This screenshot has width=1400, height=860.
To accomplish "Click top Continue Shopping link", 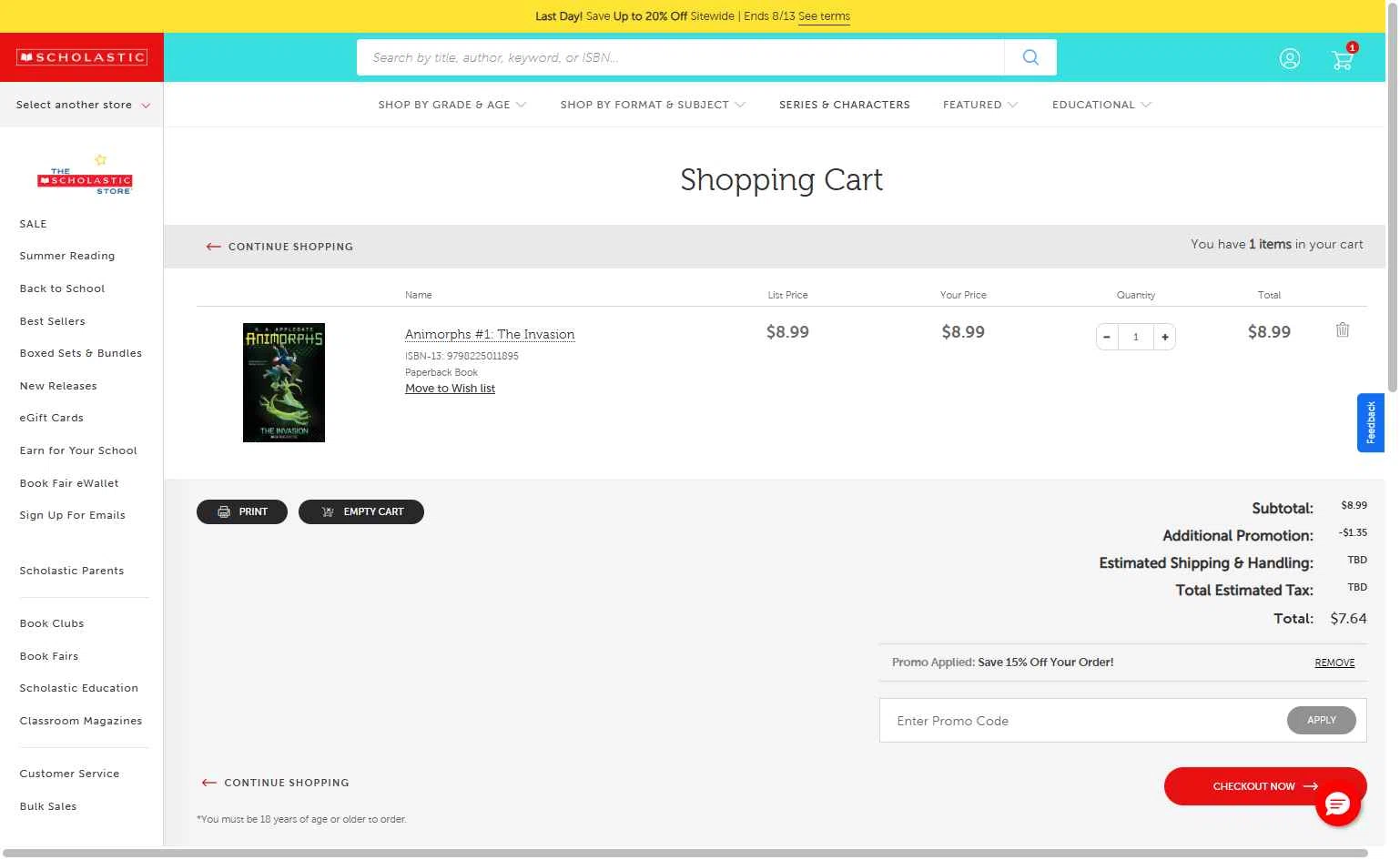I will 280,247.
